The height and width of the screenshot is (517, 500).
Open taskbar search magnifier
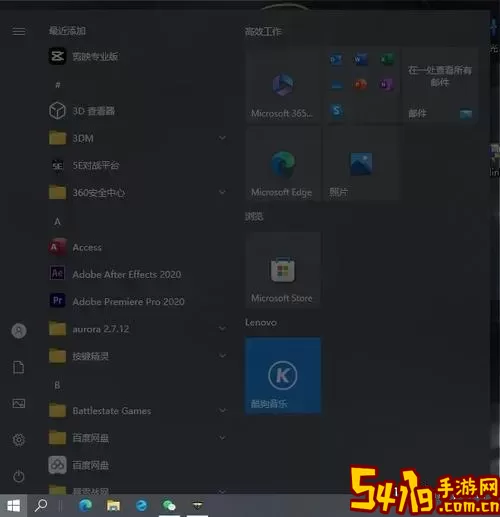point(41,506)
